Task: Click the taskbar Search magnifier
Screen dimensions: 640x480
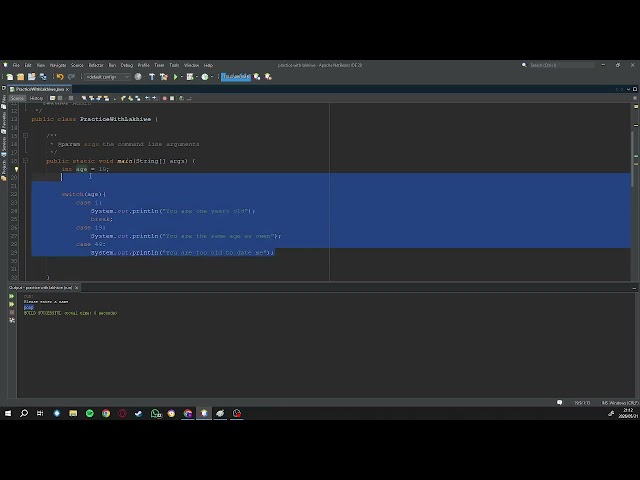Action: click(24, 413)
